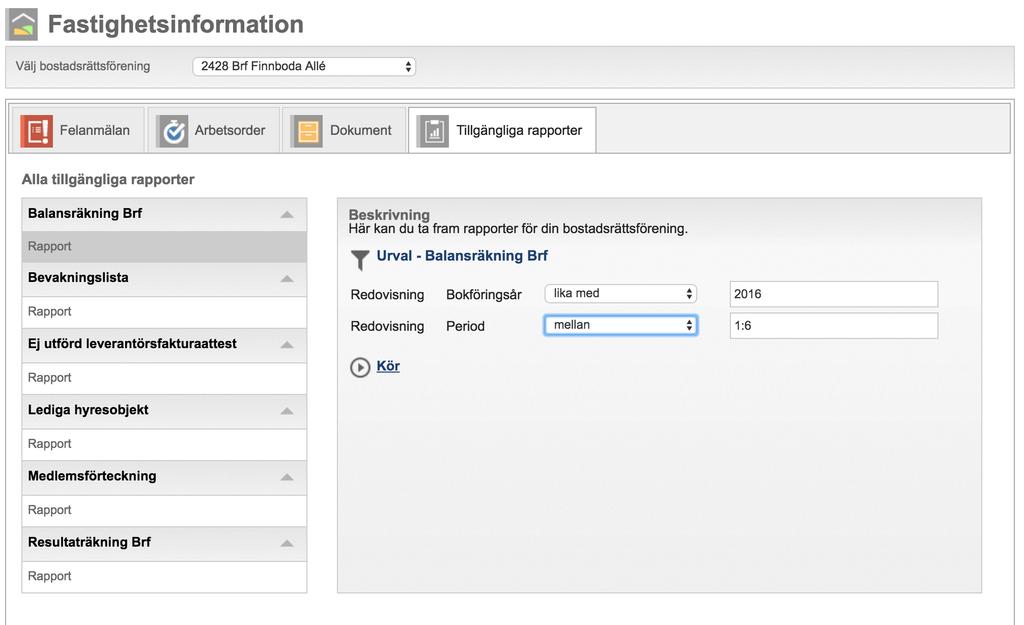This screenshot has width=1024, height=625.
Task: Click the Tillgängliga rapporter chart icon
Action: click(433, 131)
